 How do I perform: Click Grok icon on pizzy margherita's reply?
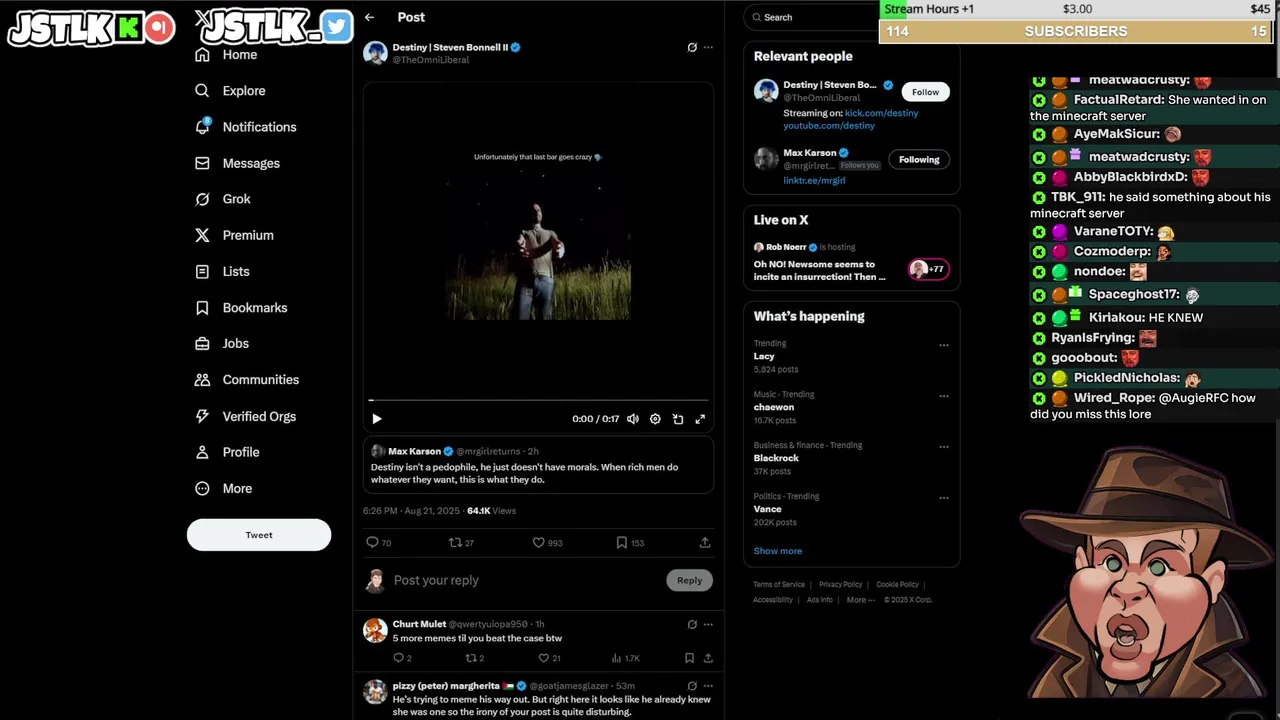[x=692, y=686]
